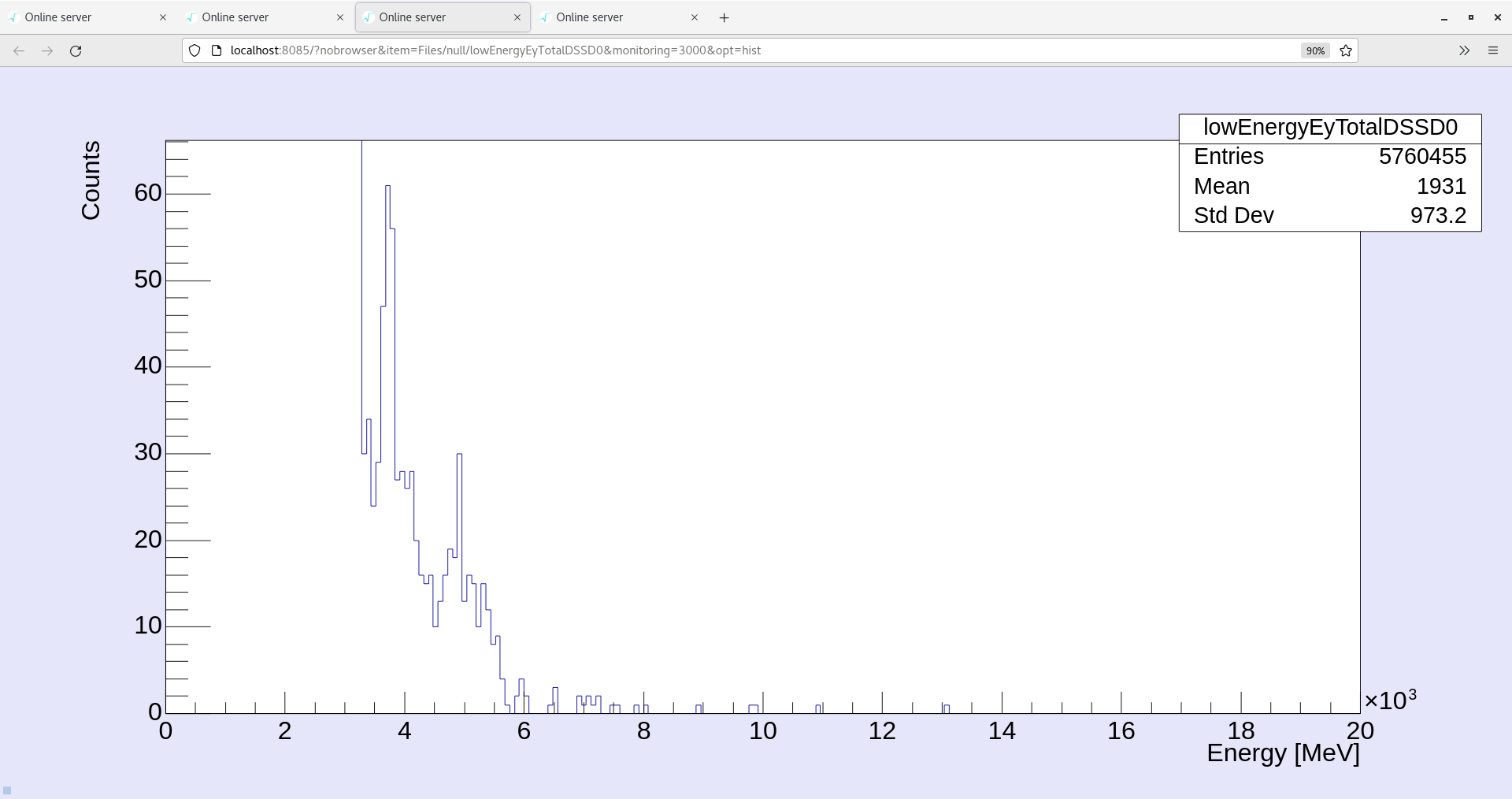This screenshot has width=1512, height=799.
Task: Click the tracking protection shield icon
Action: [195, 50]
